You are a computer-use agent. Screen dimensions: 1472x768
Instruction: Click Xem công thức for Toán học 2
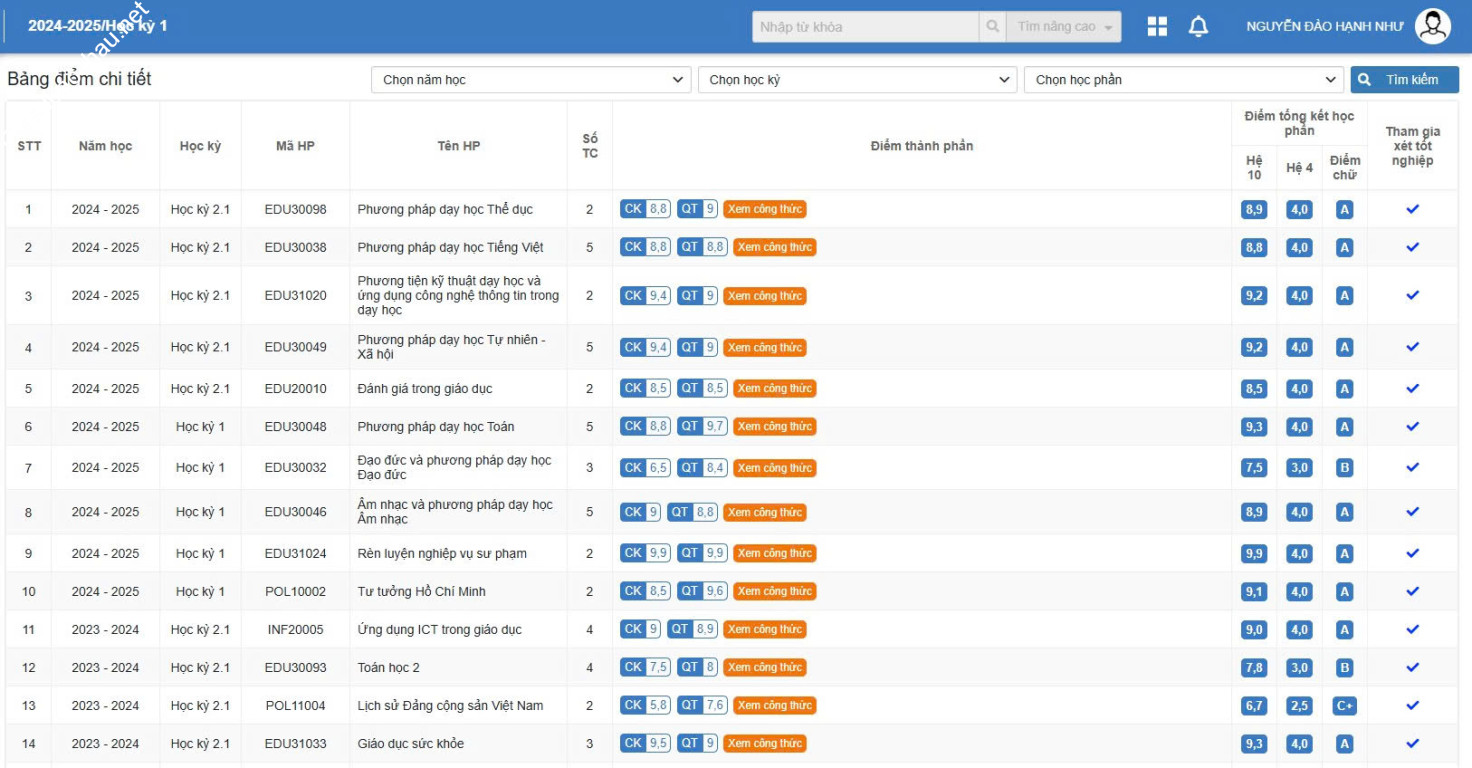[x=765, y=668]
